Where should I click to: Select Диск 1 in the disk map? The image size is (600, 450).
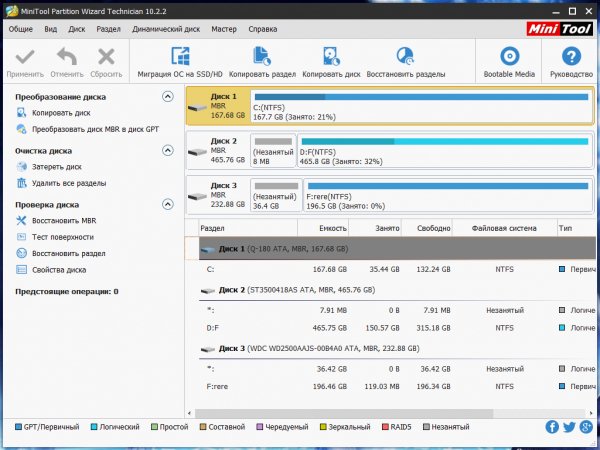click(218, 106)
